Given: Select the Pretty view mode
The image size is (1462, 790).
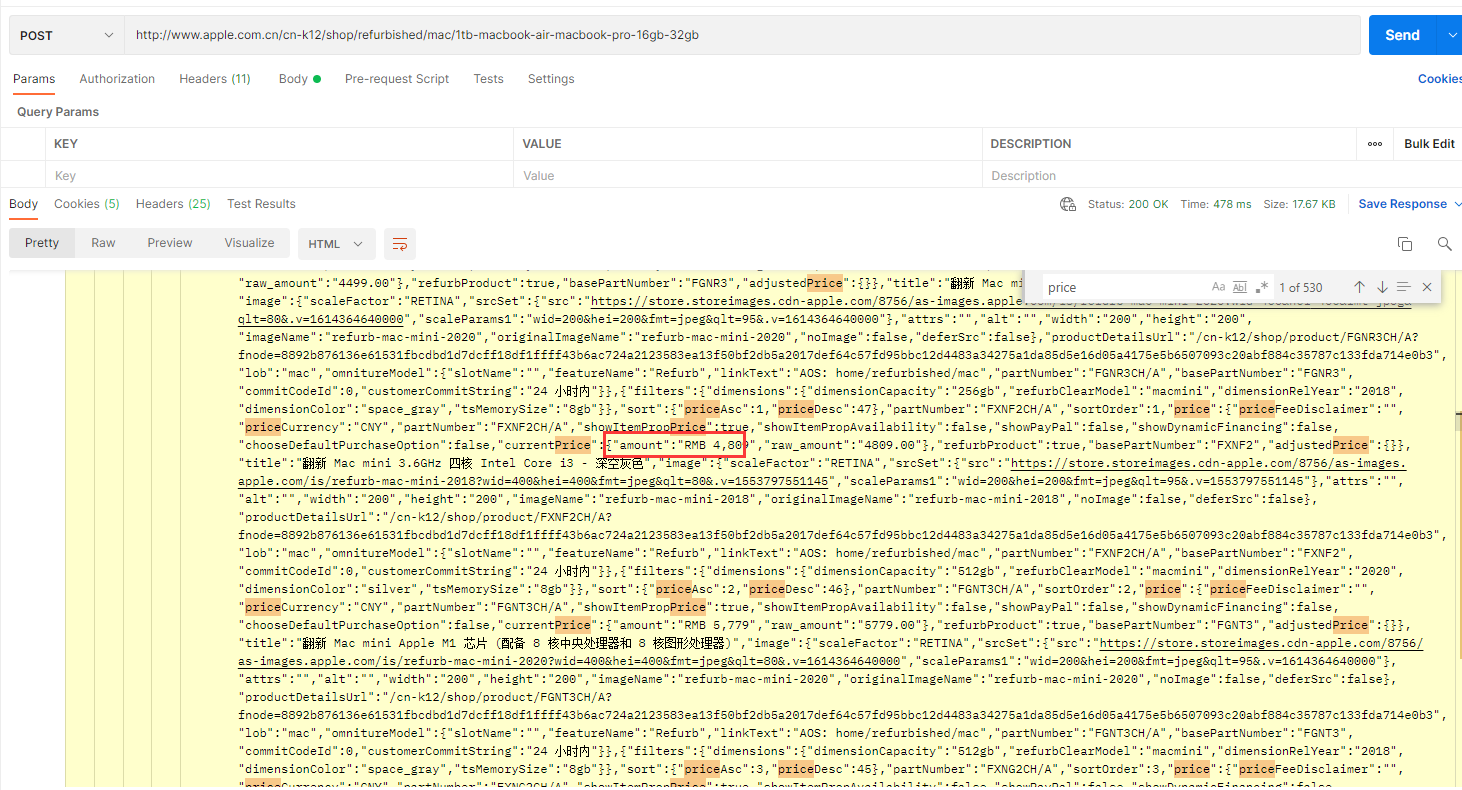Looking at the screenshot, I should (x=42, y=243).
